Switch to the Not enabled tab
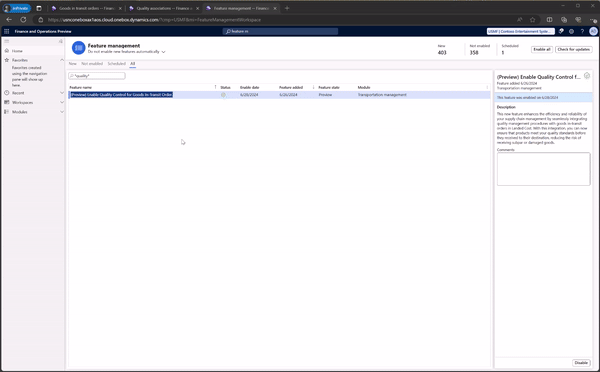This screenshot has height=372, width=600. 92,64
